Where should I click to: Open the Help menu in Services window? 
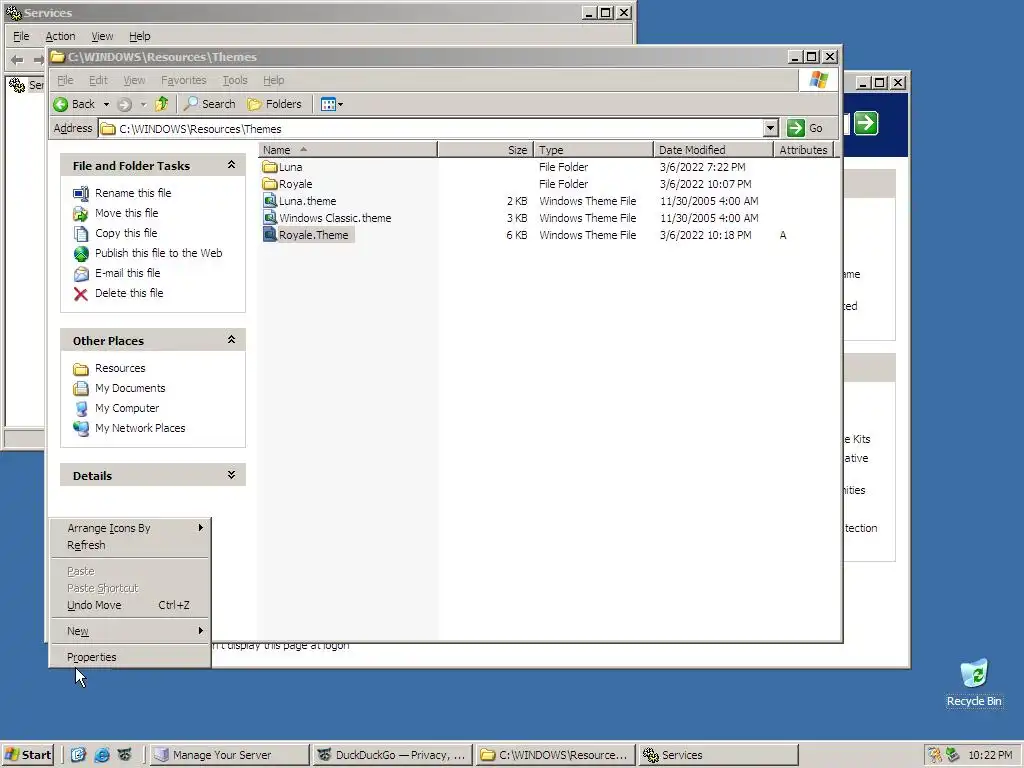point(139,36)
